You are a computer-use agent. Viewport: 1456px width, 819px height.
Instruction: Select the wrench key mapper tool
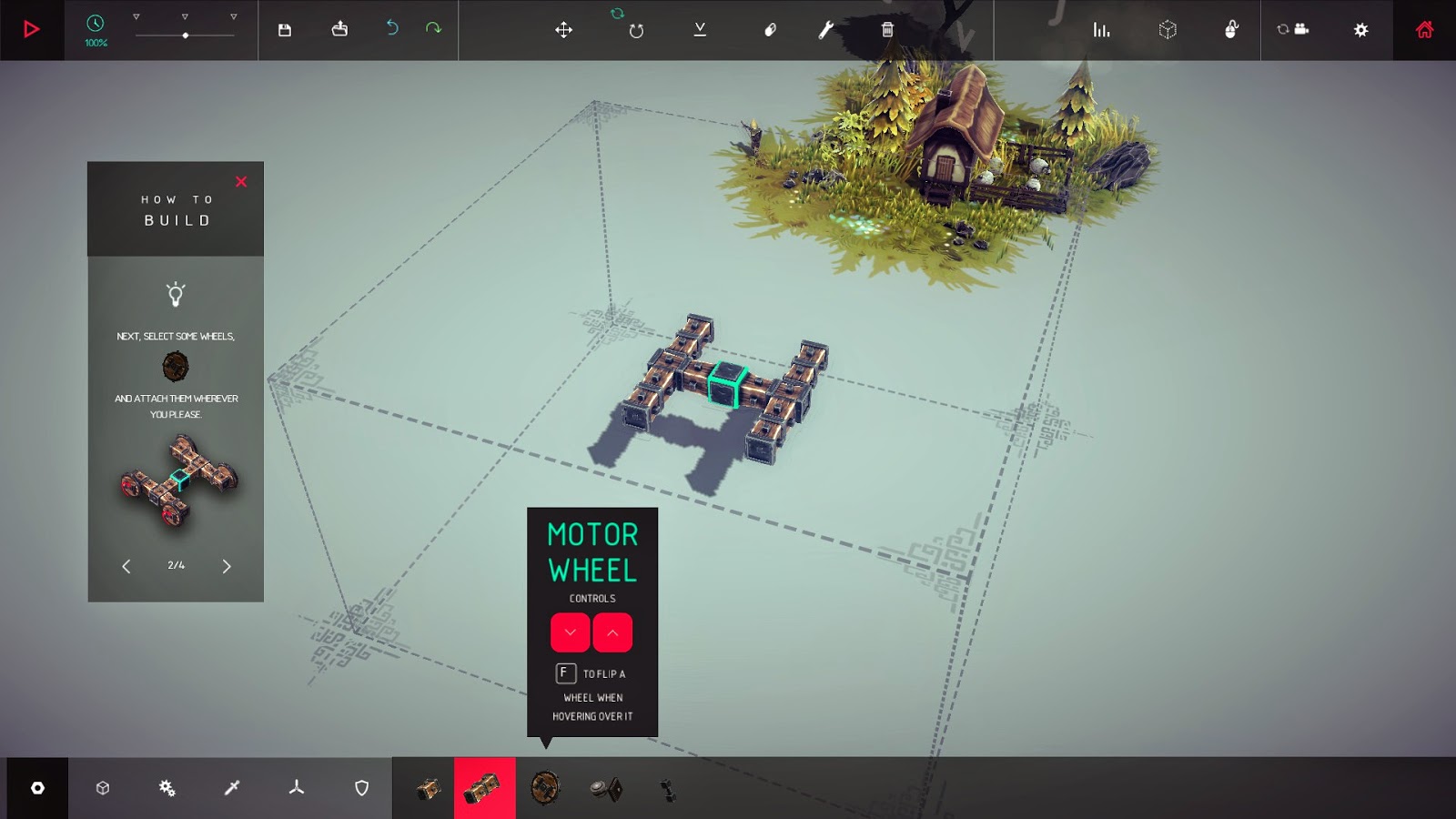click(x=825, y=30)
